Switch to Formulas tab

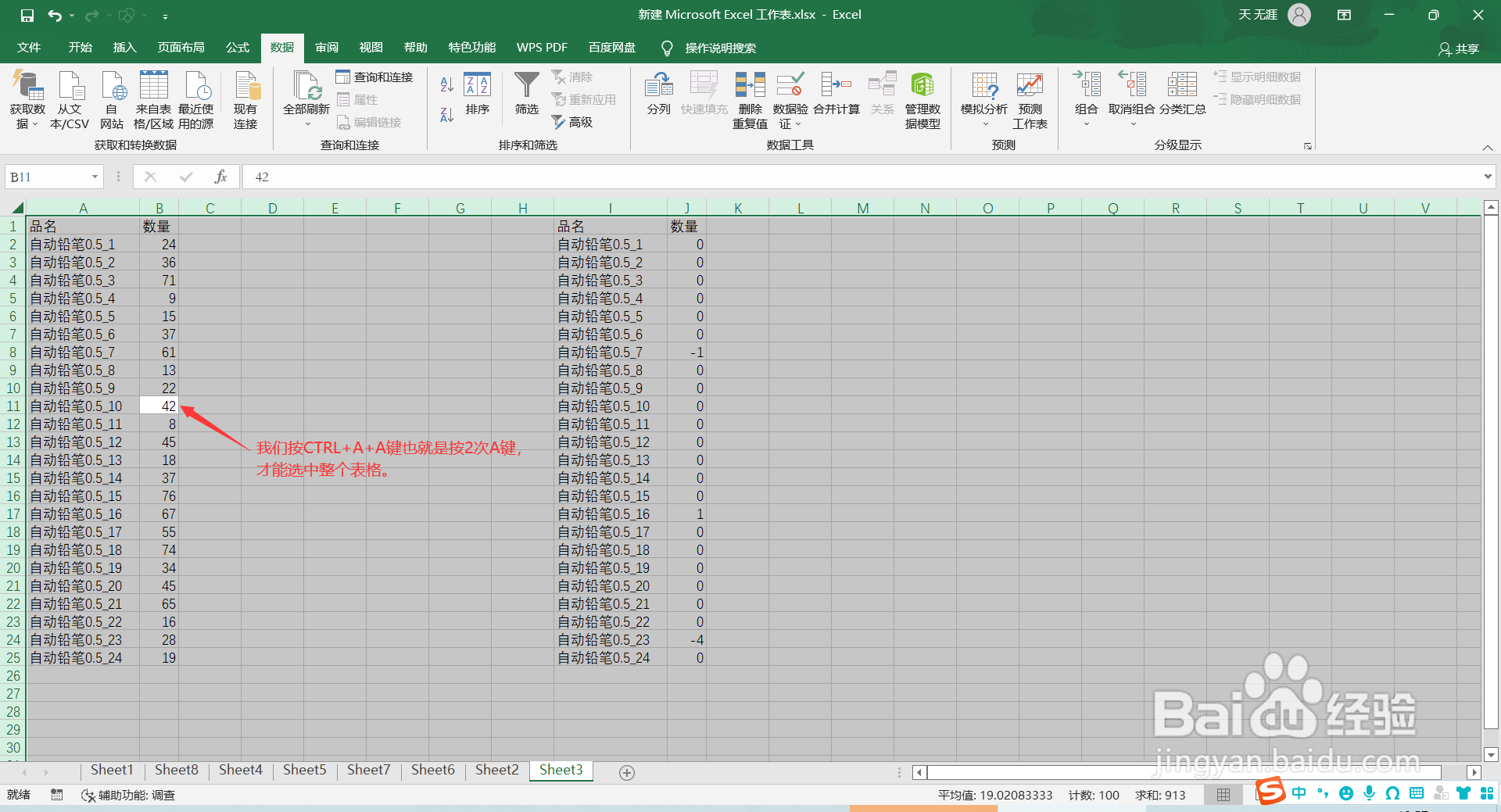pos(237,48)
